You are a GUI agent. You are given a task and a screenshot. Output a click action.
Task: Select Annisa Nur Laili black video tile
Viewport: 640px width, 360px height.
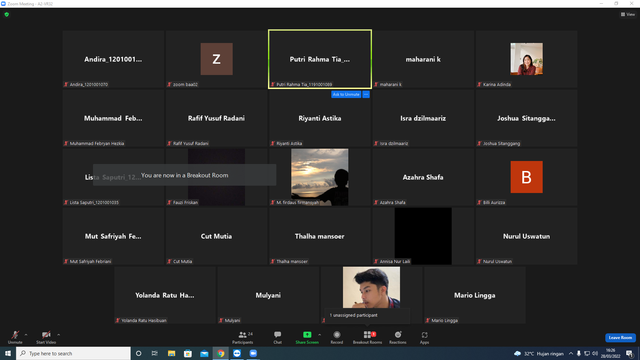pyautogui.click(x=423, y=236)
